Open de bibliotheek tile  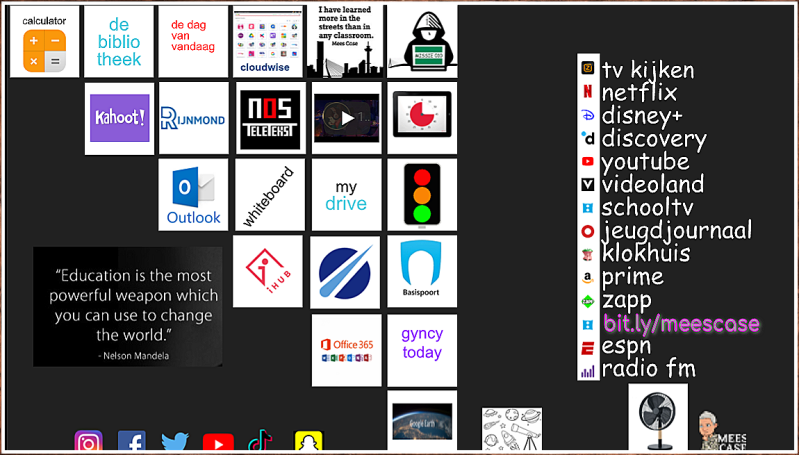[x=119, y=41]
